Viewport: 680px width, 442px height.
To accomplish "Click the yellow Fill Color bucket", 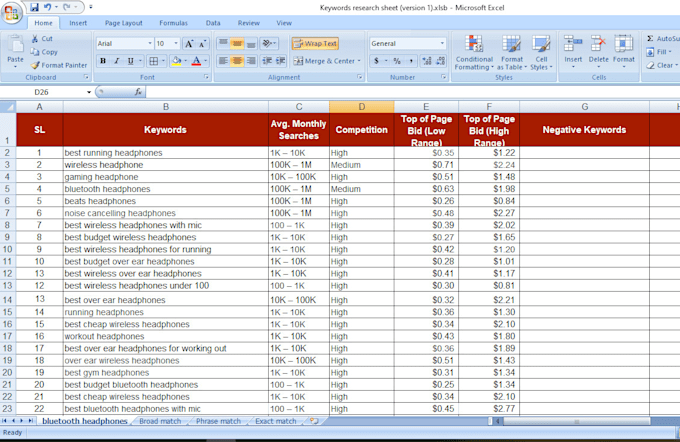I will click(x=176, y=61).
